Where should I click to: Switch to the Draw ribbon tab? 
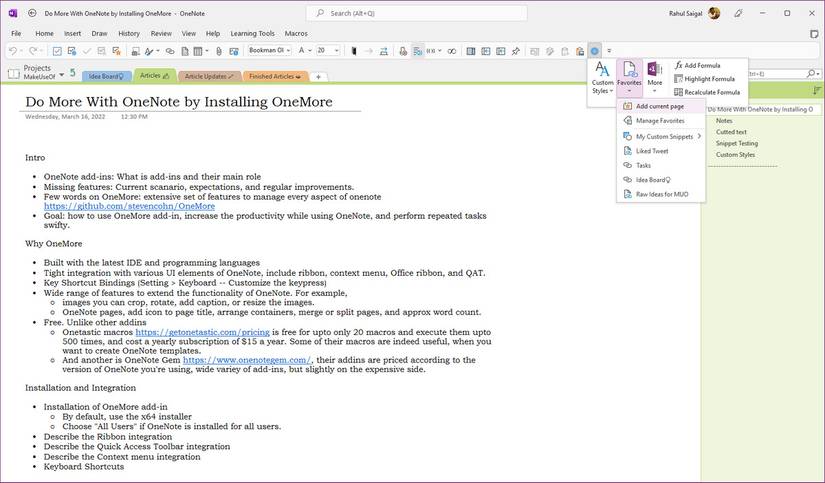point(99,33)
